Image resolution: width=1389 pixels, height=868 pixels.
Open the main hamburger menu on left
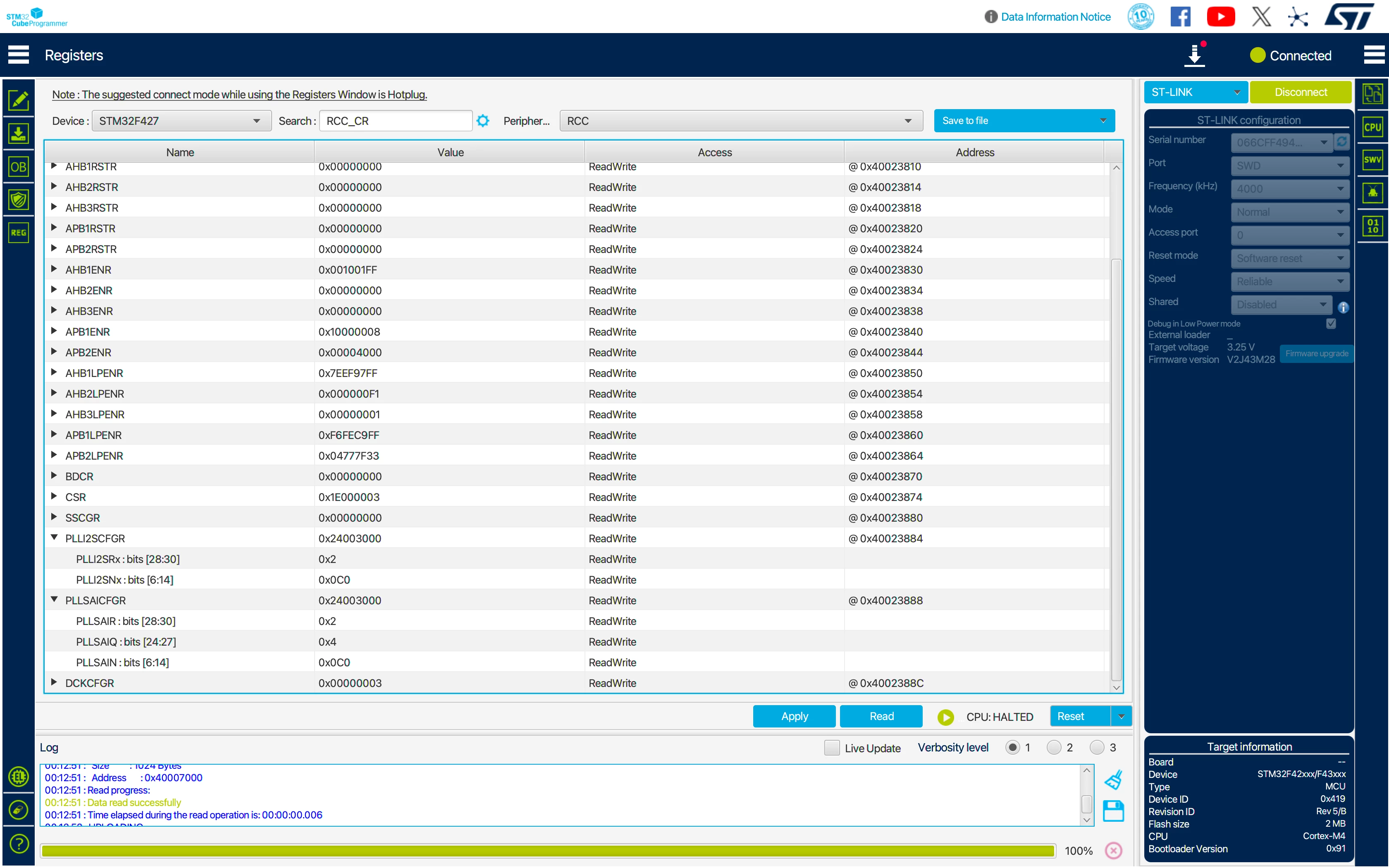pos(18,55)
